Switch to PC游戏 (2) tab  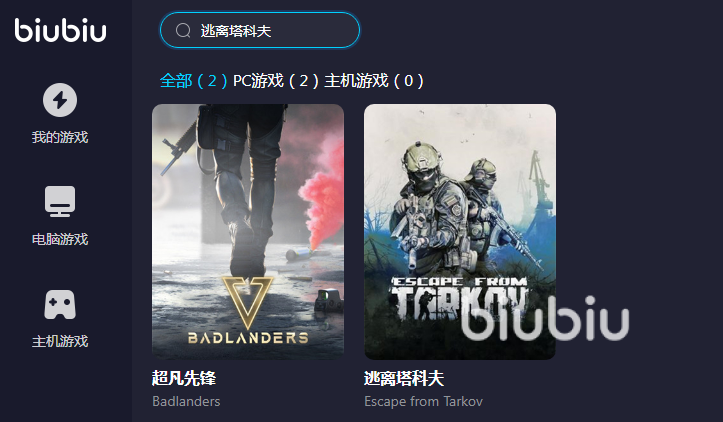(x=276, y=81)
